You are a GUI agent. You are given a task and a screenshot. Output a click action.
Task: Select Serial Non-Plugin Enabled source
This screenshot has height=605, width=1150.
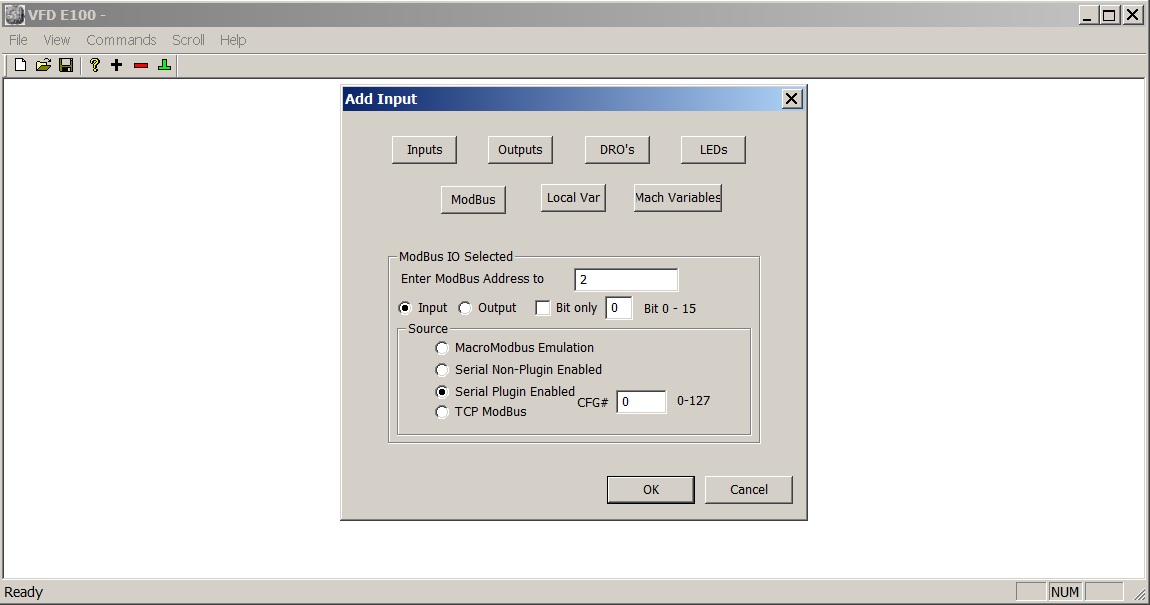442,370
